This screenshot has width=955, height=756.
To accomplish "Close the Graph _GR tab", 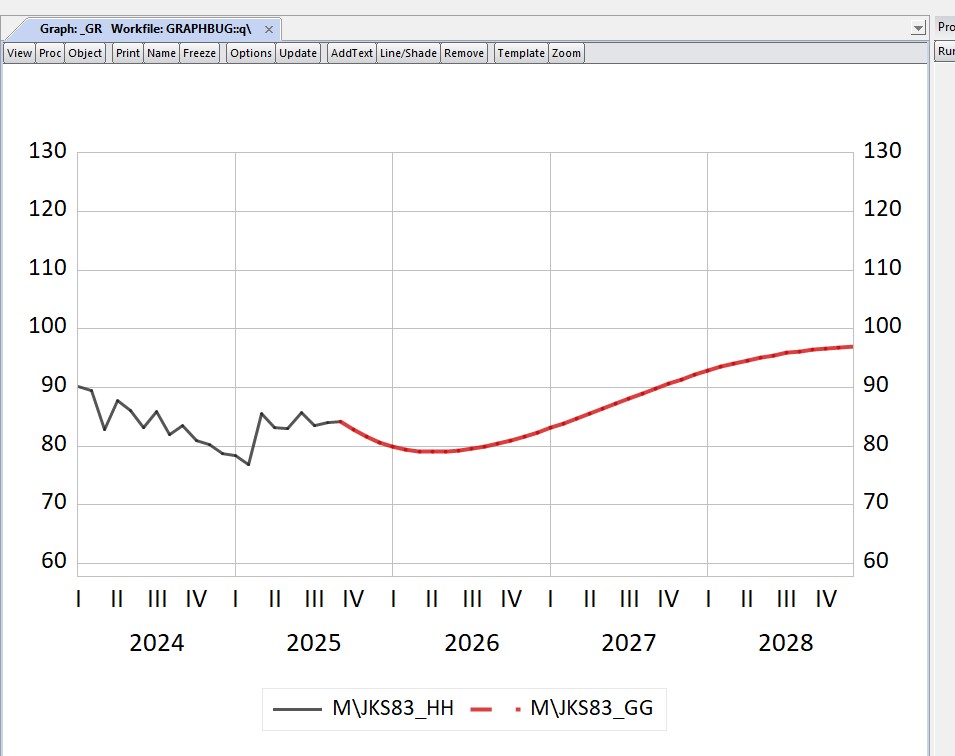I will (x=269, y=30).
